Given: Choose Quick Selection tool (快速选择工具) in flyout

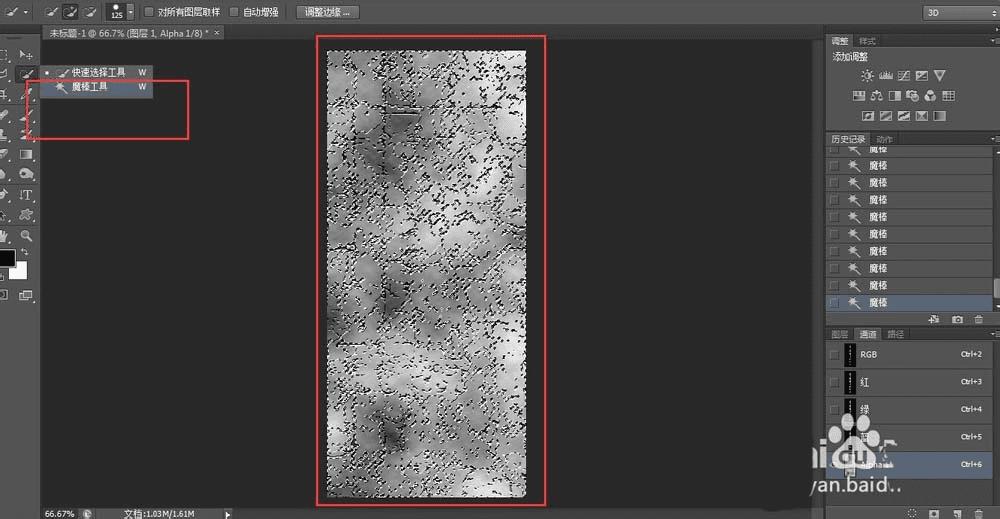Looking at the screenshot, I should click(96, 73).
